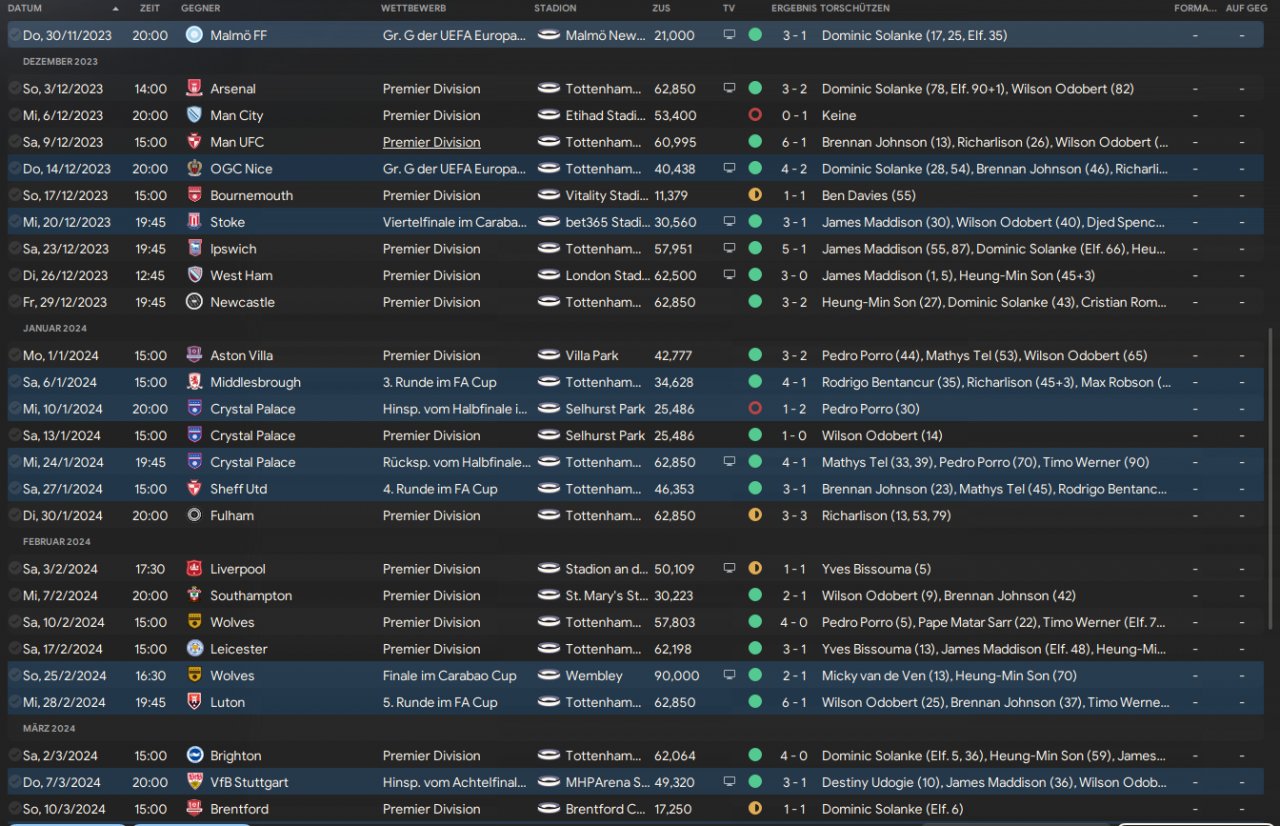The height and width of the screenshot is (826, 1280).
Task: Select the Liverpool club badge
Action: click(194, 569)
